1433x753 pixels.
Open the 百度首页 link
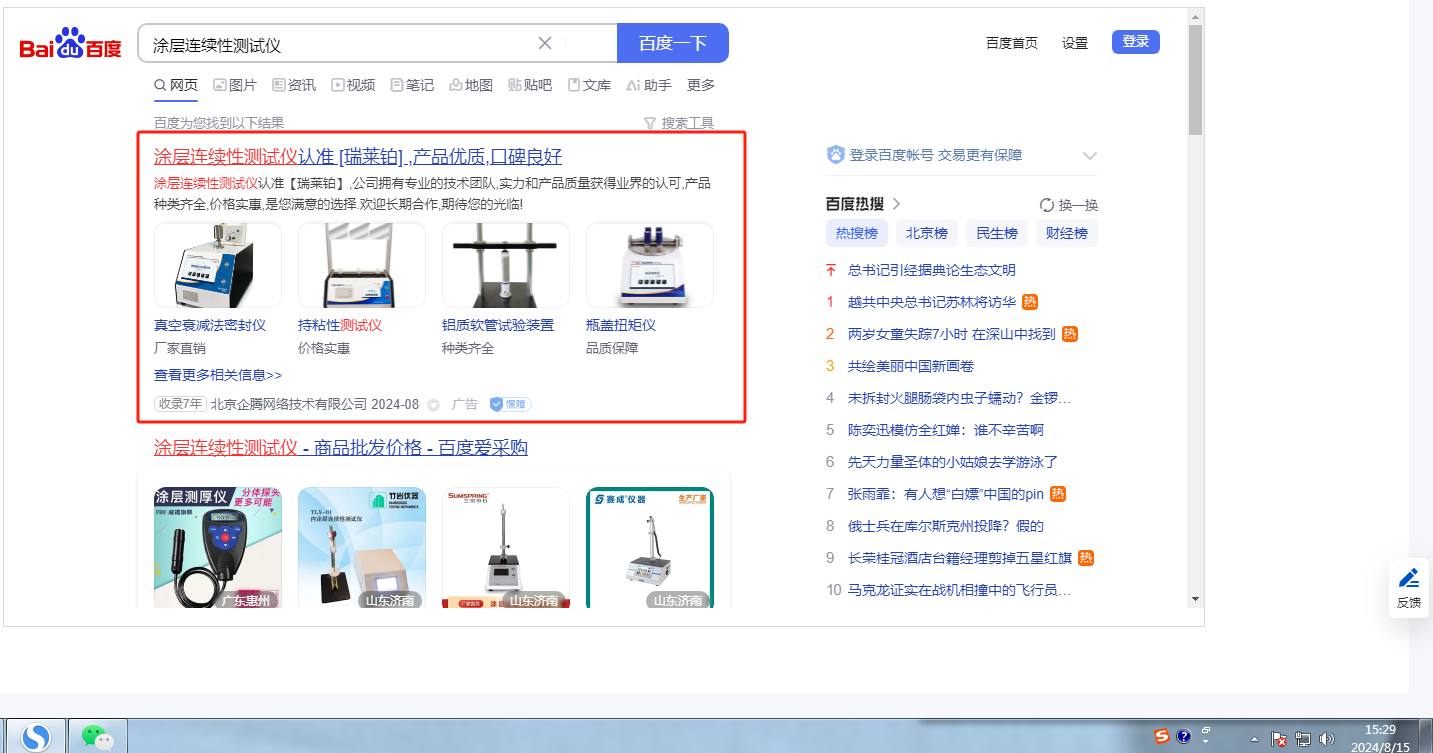pyautogui.click(x=1012, y=43)
